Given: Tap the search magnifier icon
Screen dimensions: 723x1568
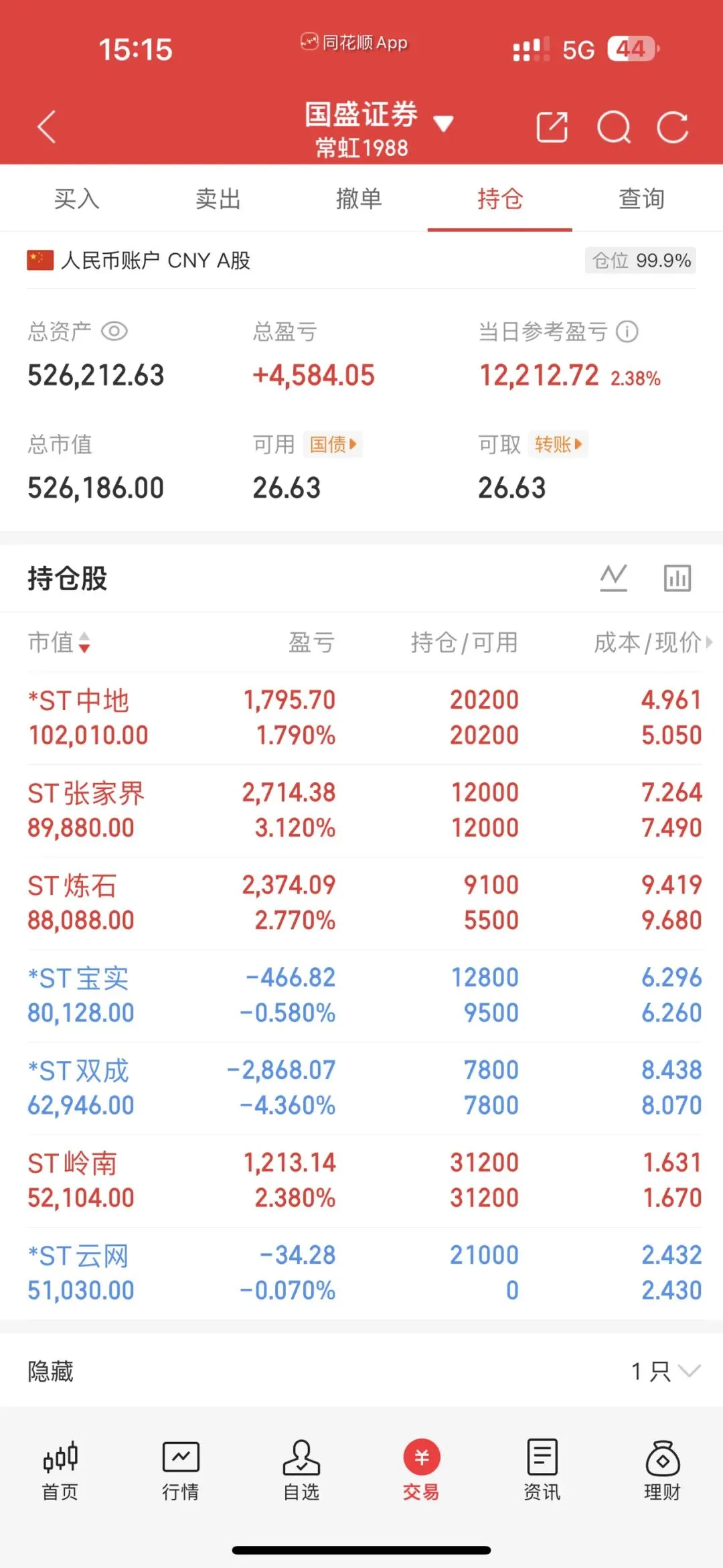Looking at the screenshot, I should (614, 127).
